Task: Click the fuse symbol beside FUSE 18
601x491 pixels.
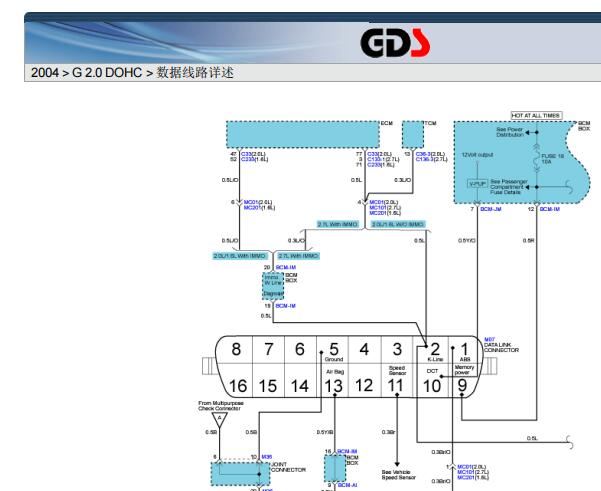Action: (537, 158)
